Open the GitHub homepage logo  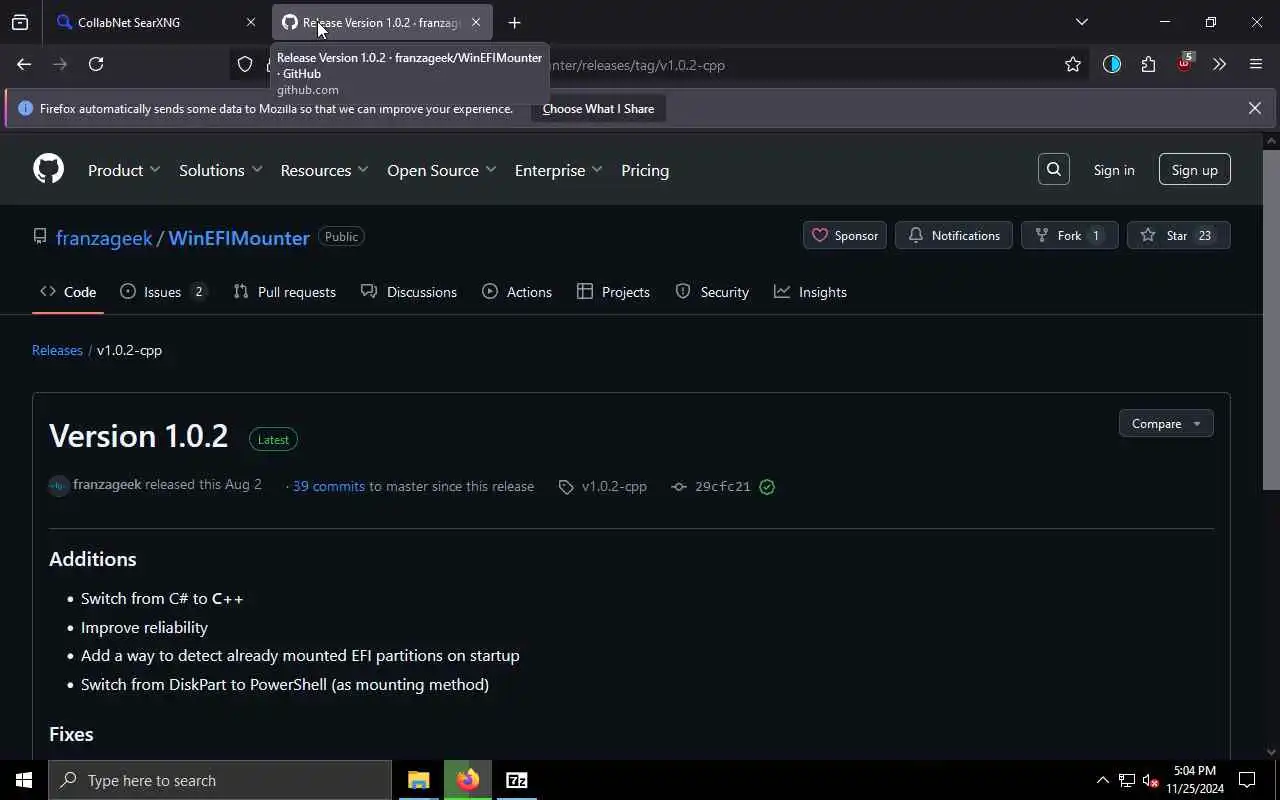pos(48,169)
